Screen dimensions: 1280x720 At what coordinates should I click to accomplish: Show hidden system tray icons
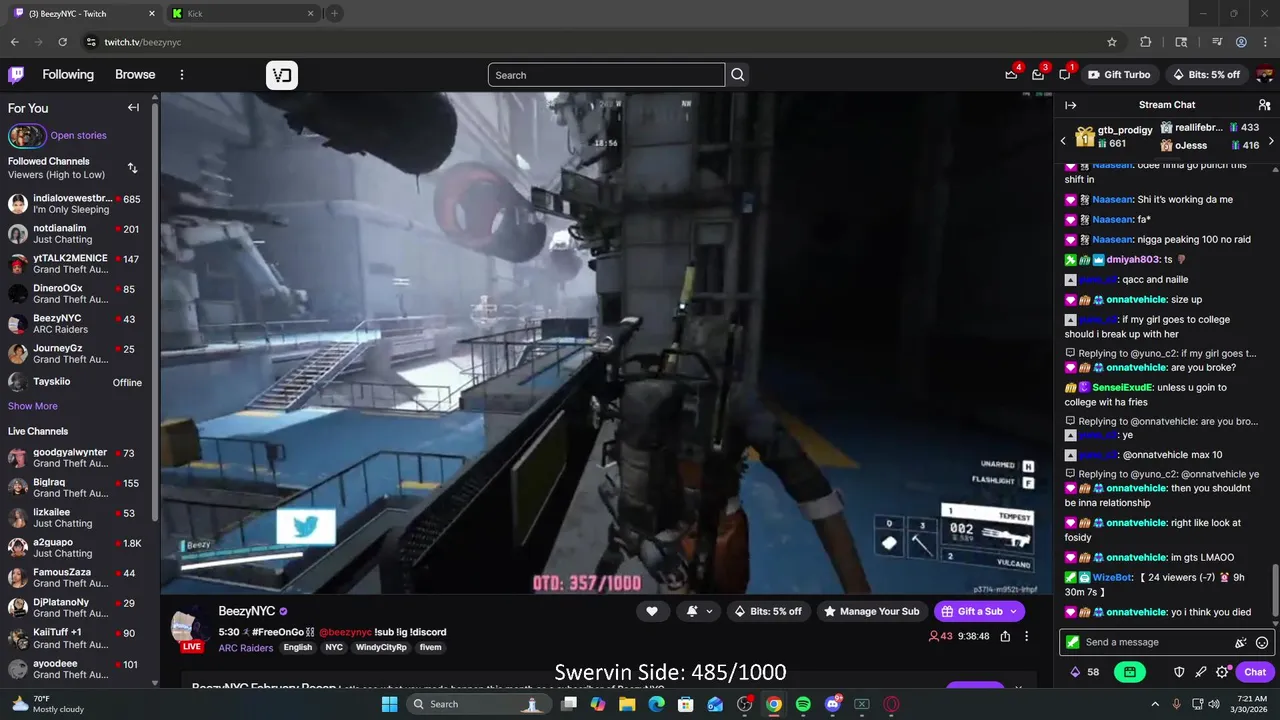tap(1155, 704)
